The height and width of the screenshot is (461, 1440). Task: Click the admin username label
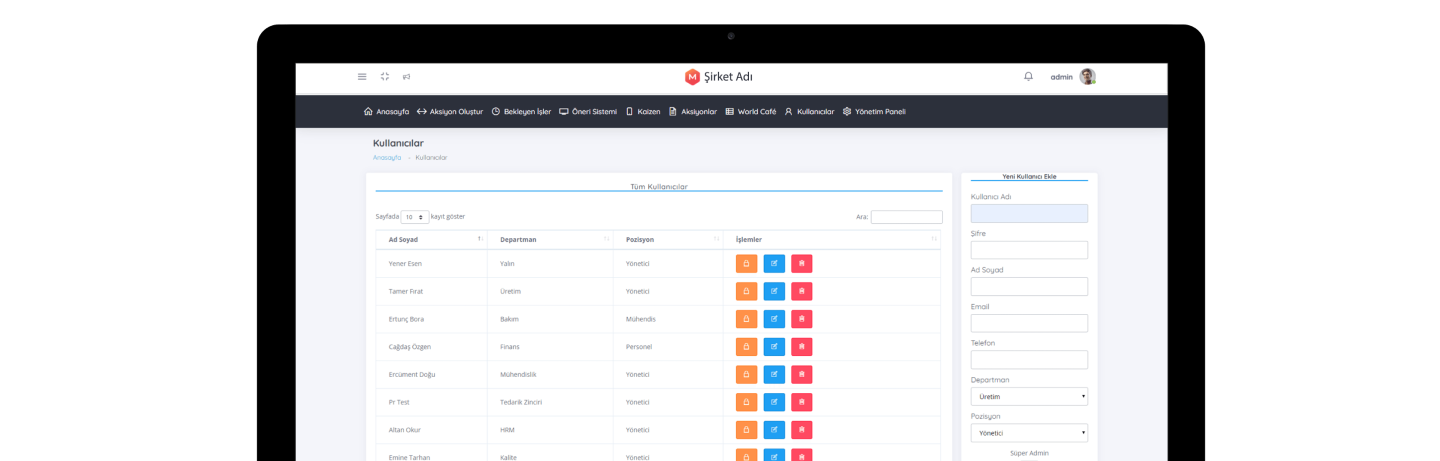click(x=1061, y=77)
